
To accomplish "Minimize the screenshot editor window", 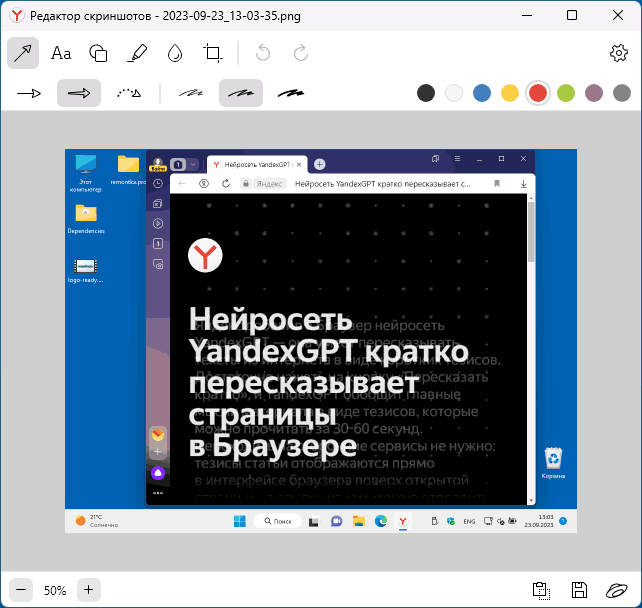I will (527, 16).
